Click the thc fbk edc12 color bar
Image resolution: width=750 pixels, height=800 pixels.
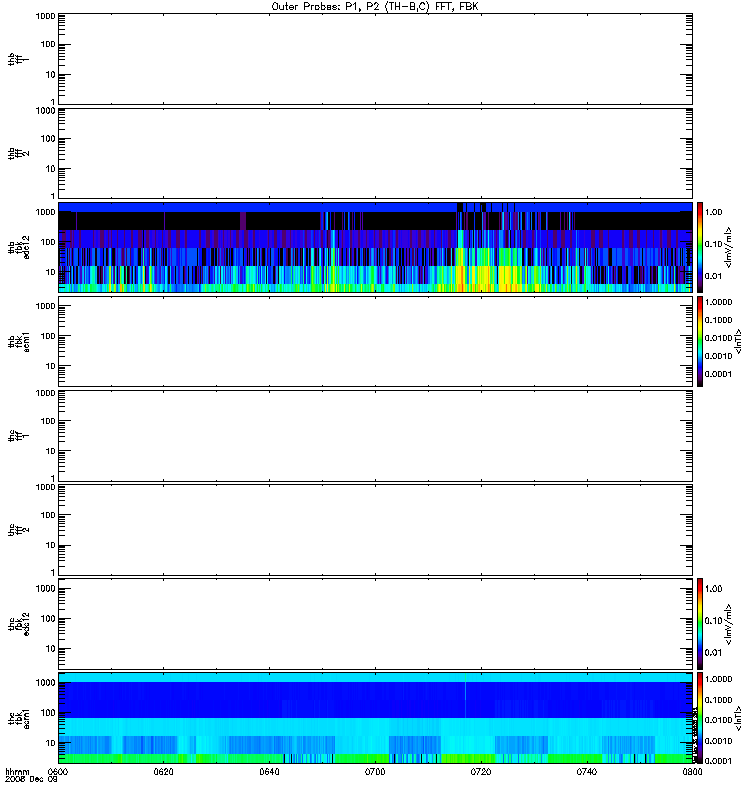[x=700, y=623]
